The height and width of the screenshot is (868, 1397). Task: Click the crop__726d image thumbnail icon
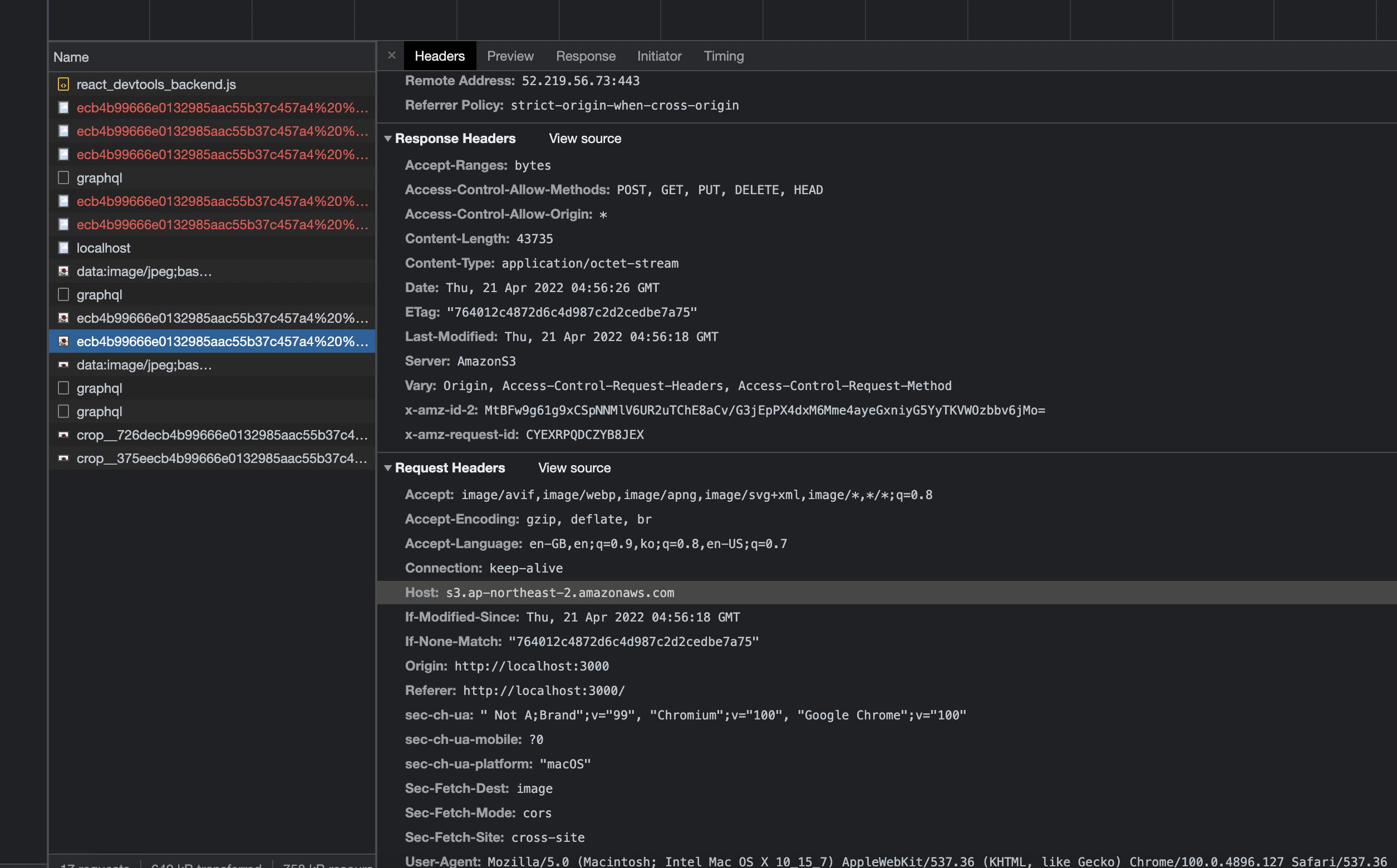tap(63, 435)
